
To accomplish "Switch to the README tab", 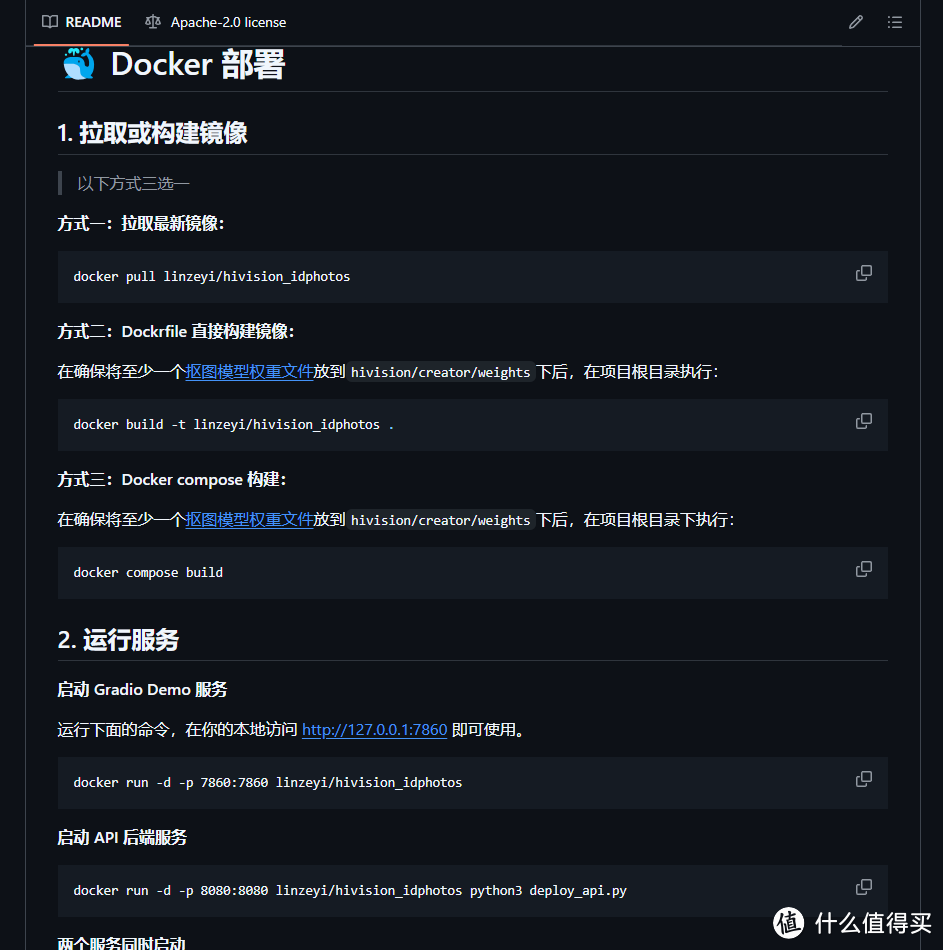I will (x=92, y=21).
